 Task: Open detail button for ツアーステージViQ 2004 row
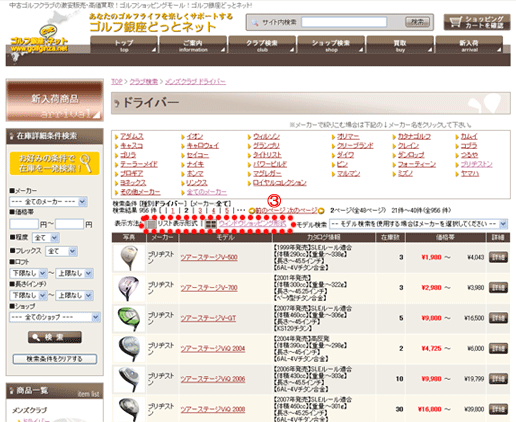pos(498,348)
